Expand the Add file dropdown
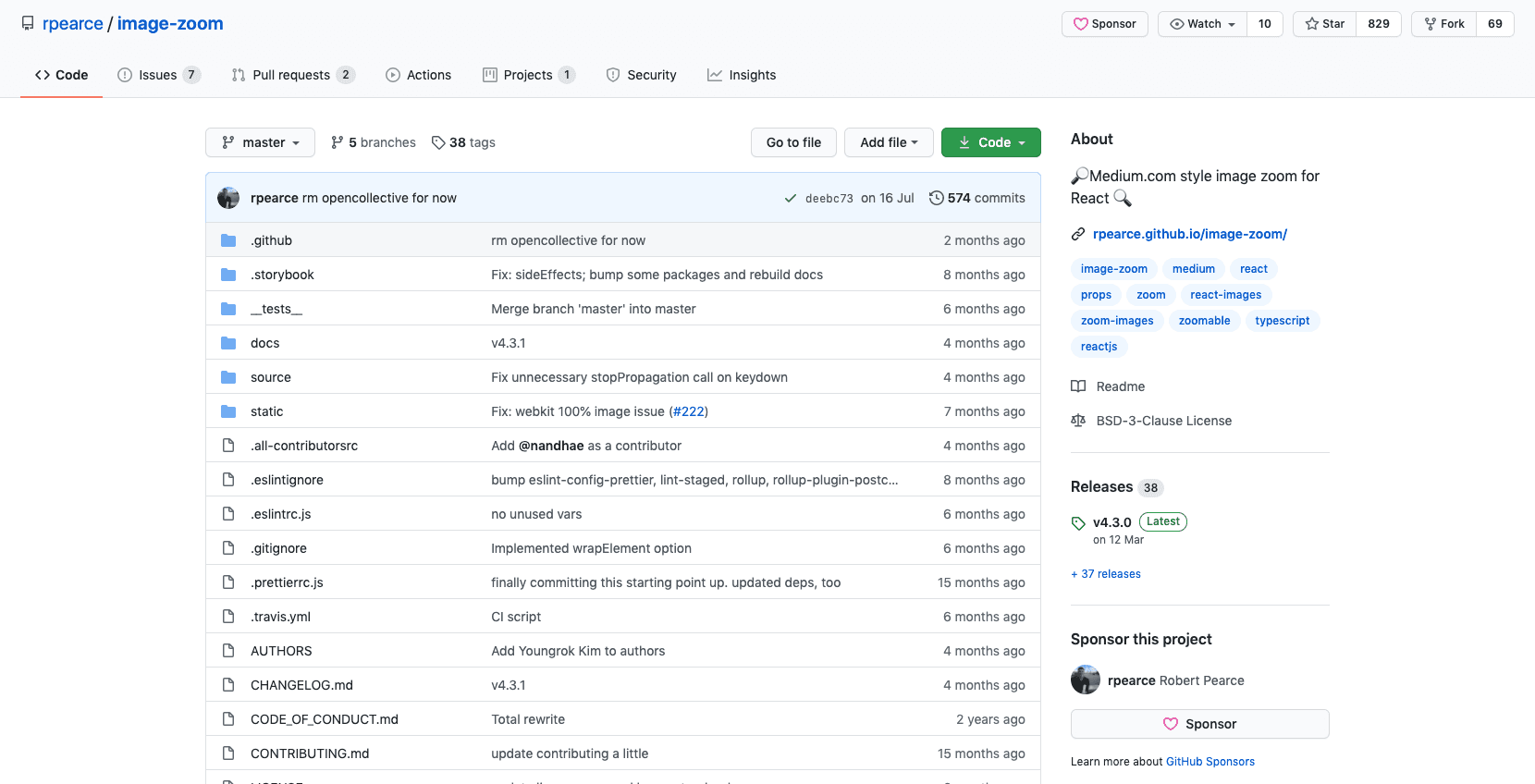1535x784 pixels. [890, 142]
